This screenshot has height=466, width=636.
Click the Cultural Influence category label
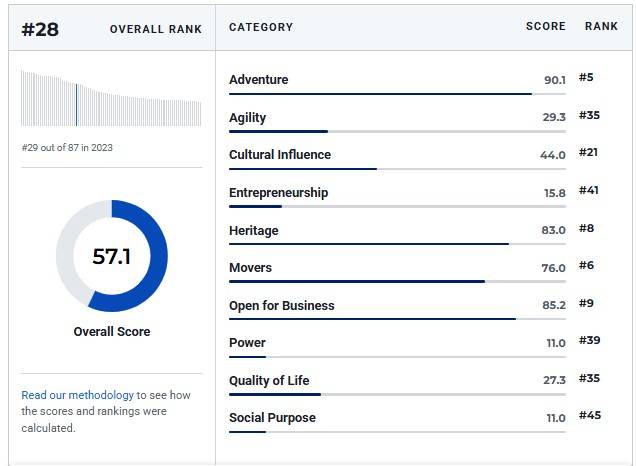point(280,155)
